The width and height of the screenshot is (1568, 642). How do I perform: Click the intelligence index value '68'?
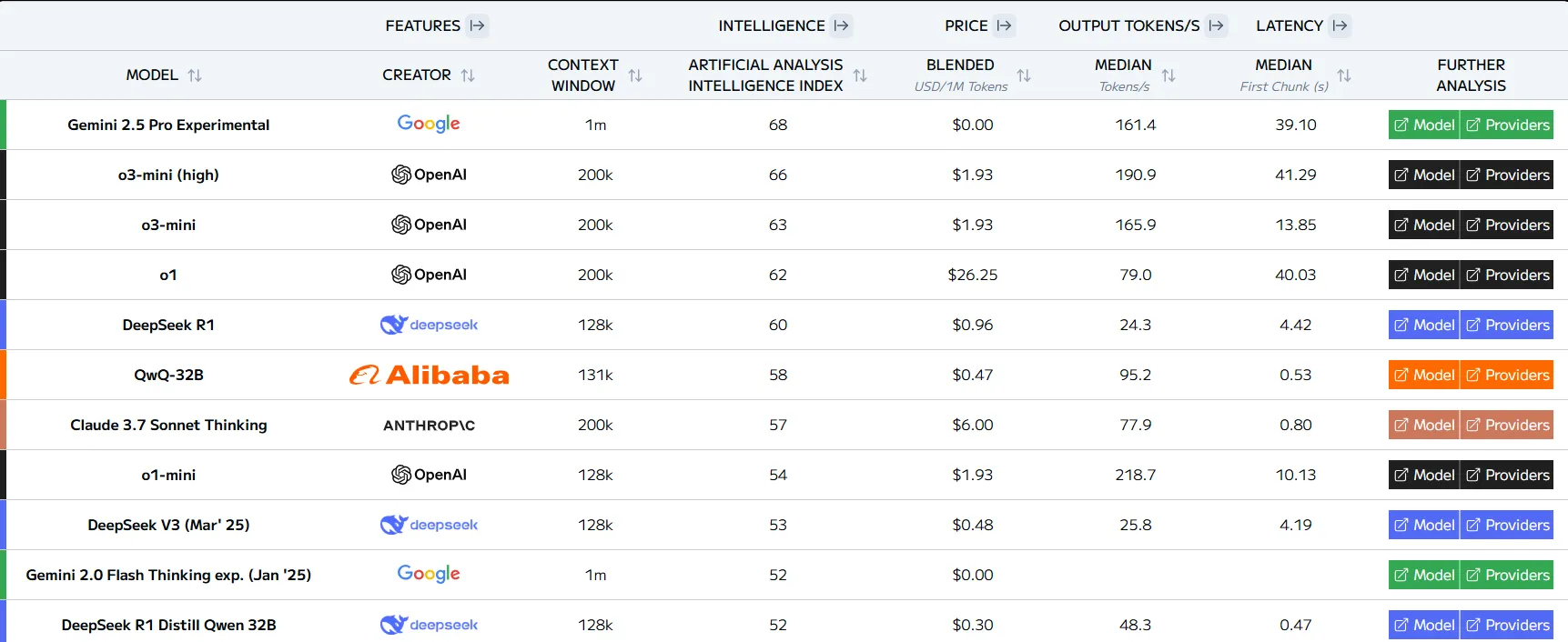778,125
